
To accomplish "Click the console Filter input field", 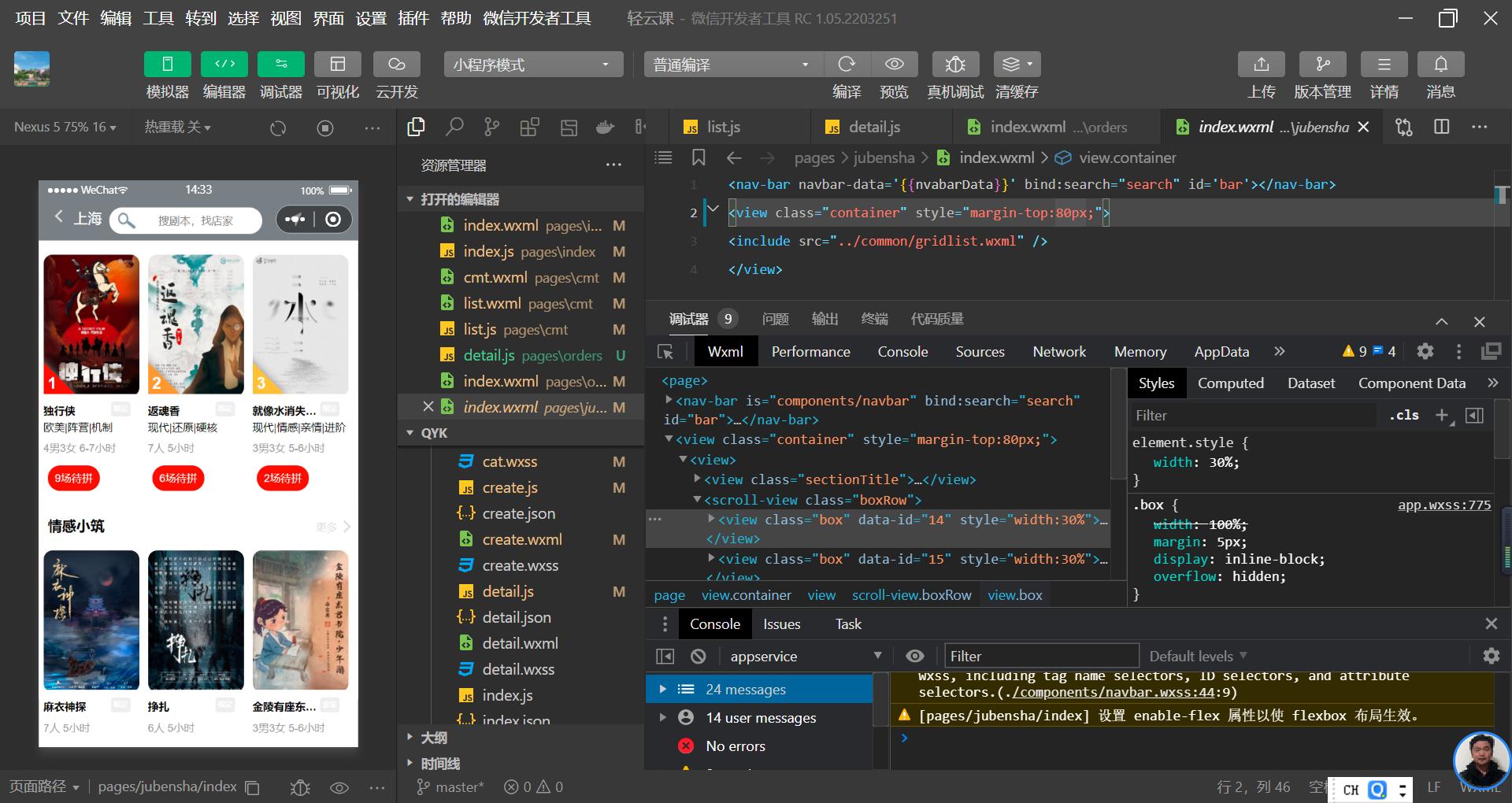I will pyautogui.click(x=1040, y=656).
